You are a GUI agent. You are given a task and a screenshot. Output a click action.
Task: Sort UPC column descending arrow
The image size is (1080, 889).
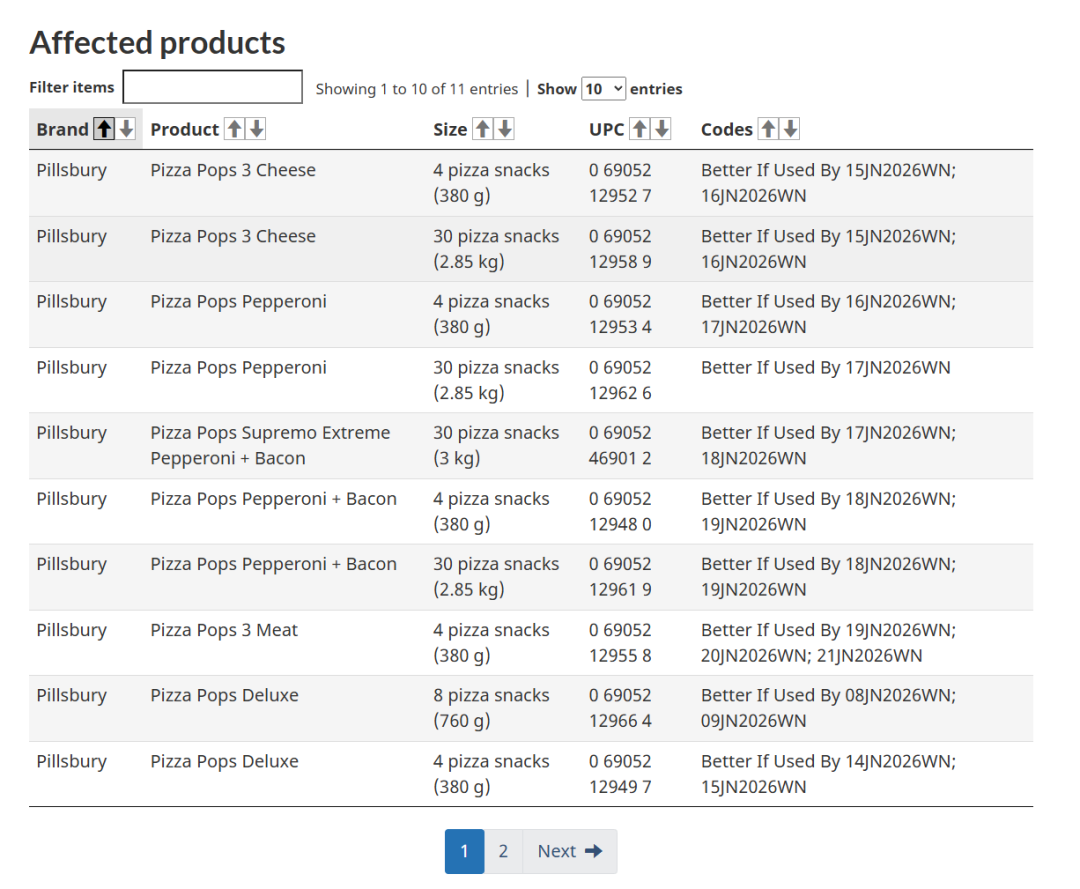point(661,129)
